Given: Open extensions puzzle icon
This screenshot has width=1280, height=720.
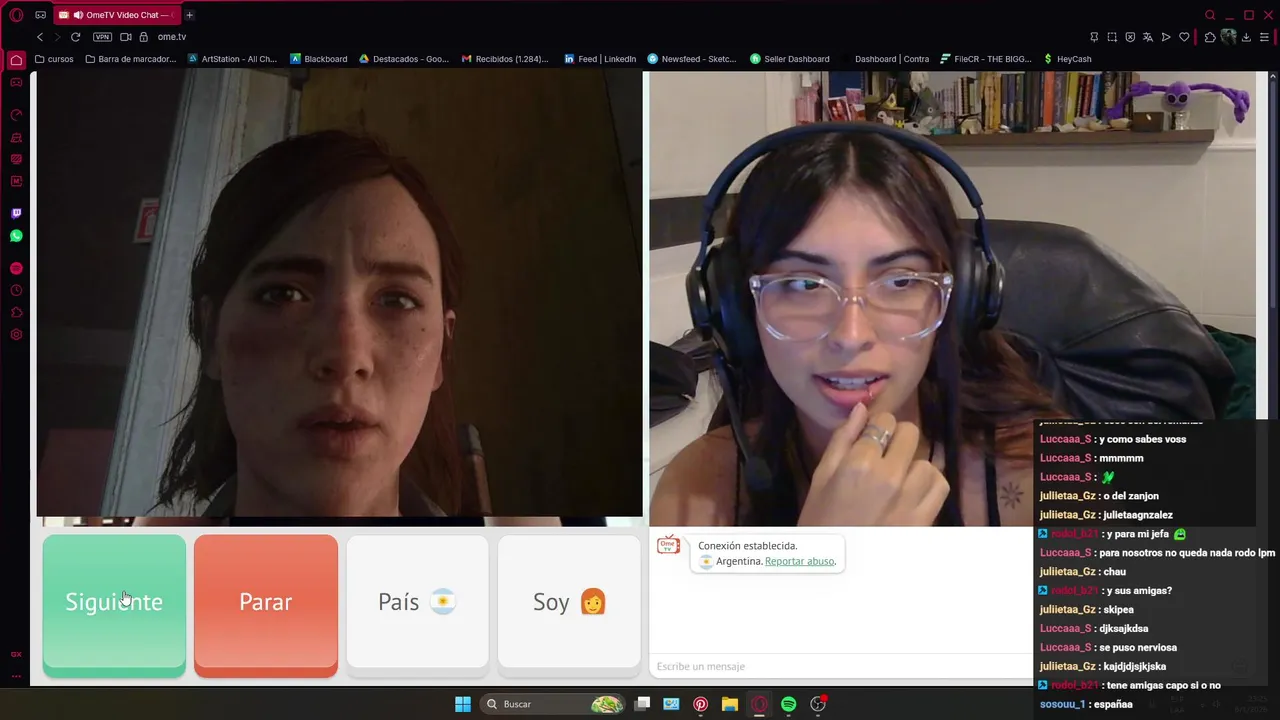Looking at the screenshot, I should 1210,37.
